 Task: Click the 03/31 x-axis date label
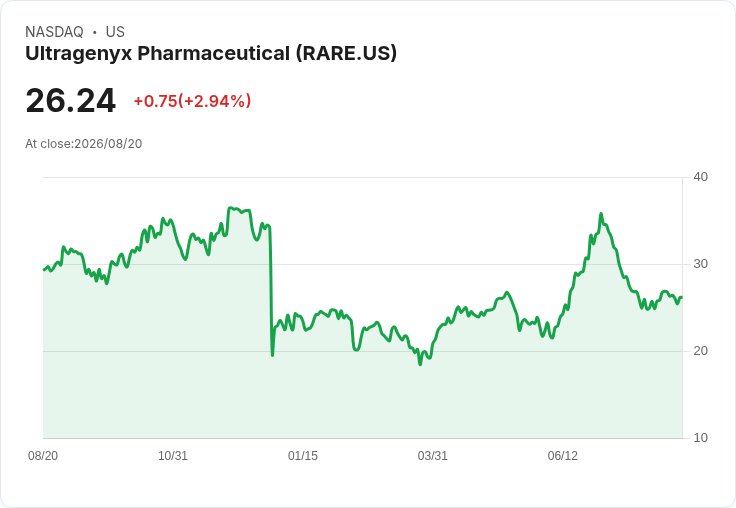click(x=432, y=456)
